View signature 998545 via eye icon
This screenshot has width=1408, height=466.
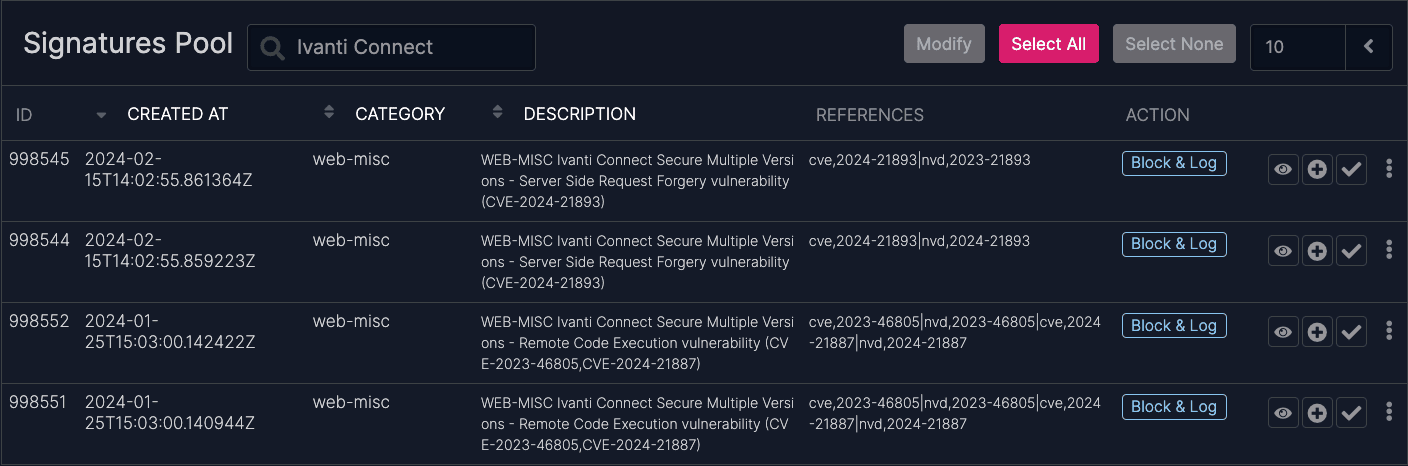(1283, 169)
